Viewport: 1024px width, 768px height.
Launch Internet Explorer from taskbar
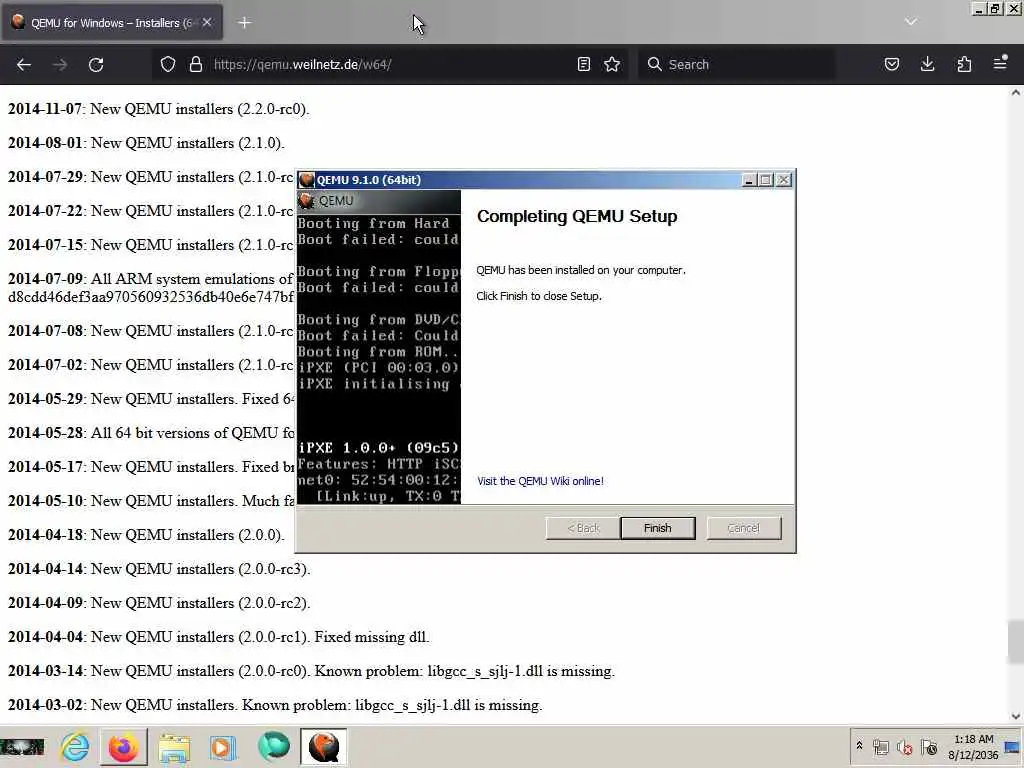pyautogui.click(x=75, y=746)
